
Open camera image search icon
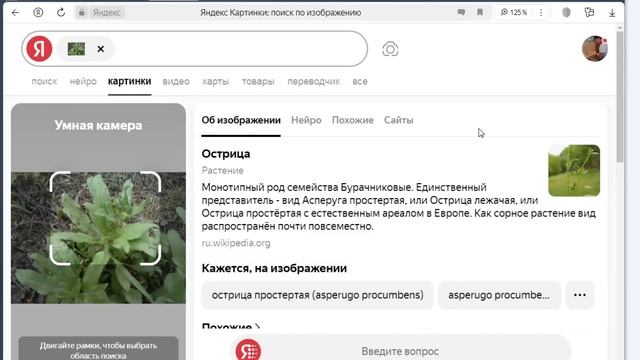(x=390, y=49)
